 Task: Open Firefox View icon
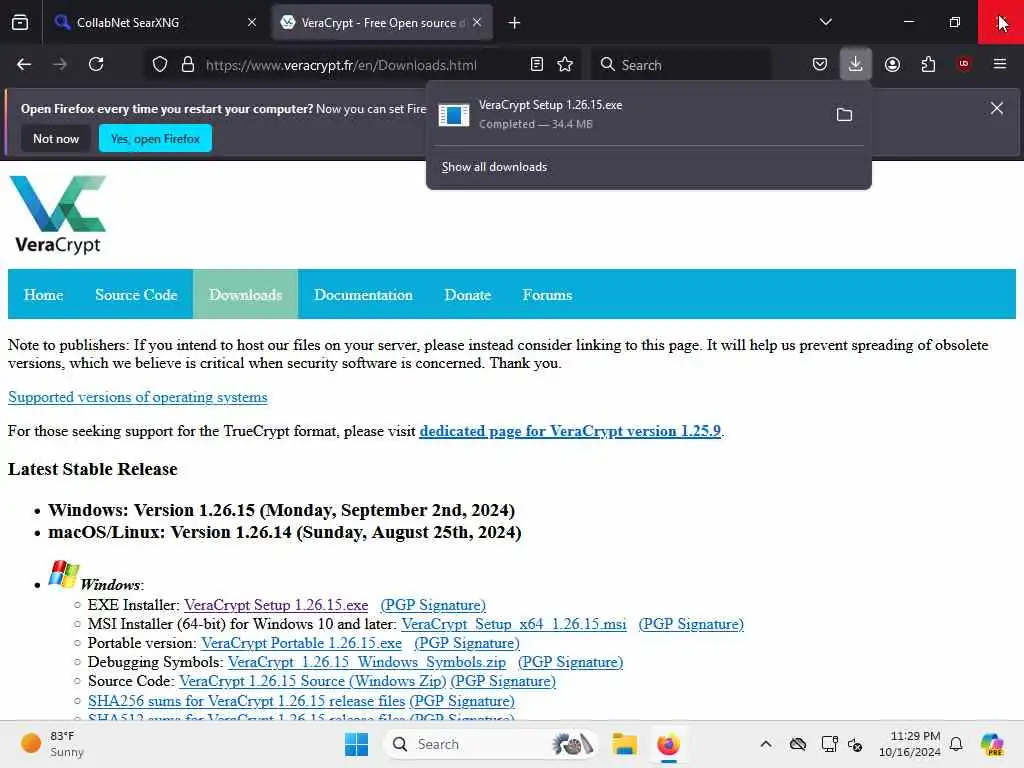point(20,23)
